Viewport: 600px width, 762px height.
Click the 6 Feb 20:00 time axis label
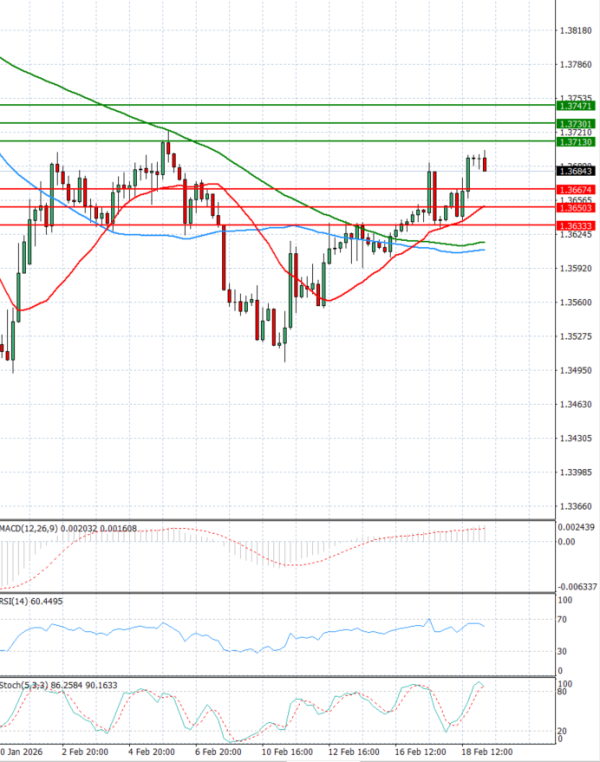[218, 750]
